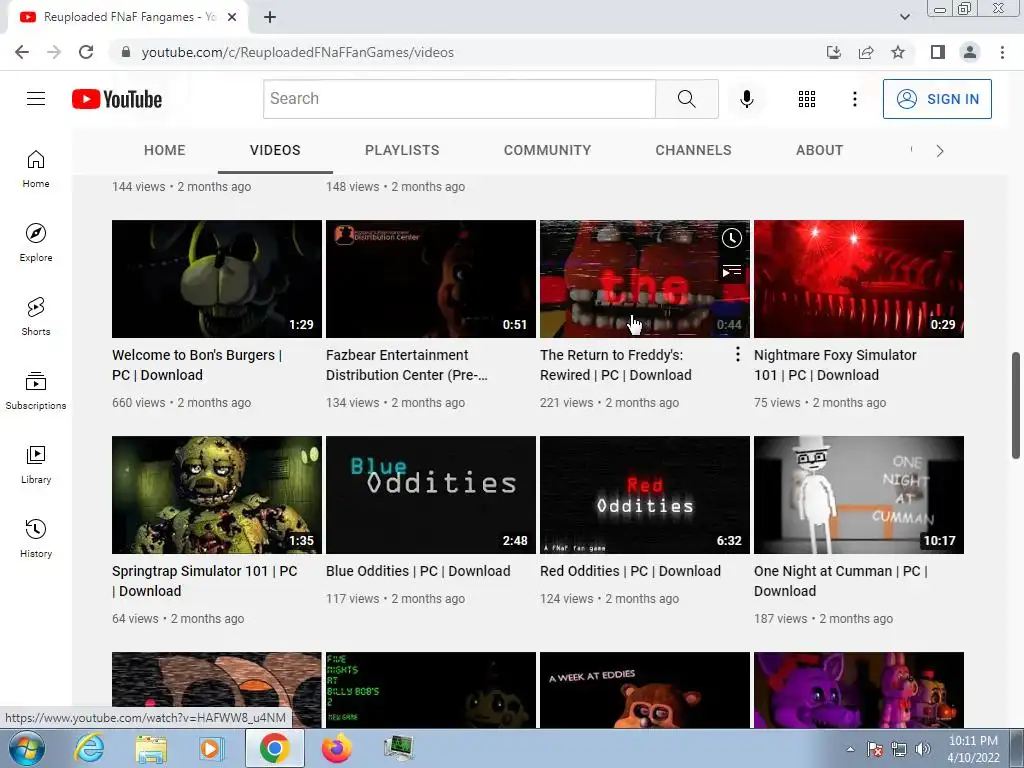Start voice search with microphone icon

(x=746, y=99)
